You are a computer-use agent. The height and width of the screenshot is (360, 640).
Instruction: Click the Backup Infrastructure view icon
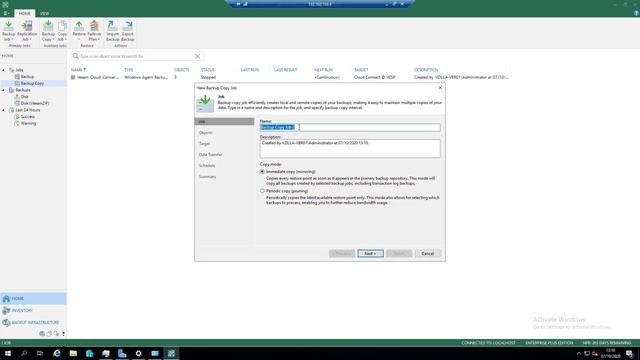tap(6, 322)
